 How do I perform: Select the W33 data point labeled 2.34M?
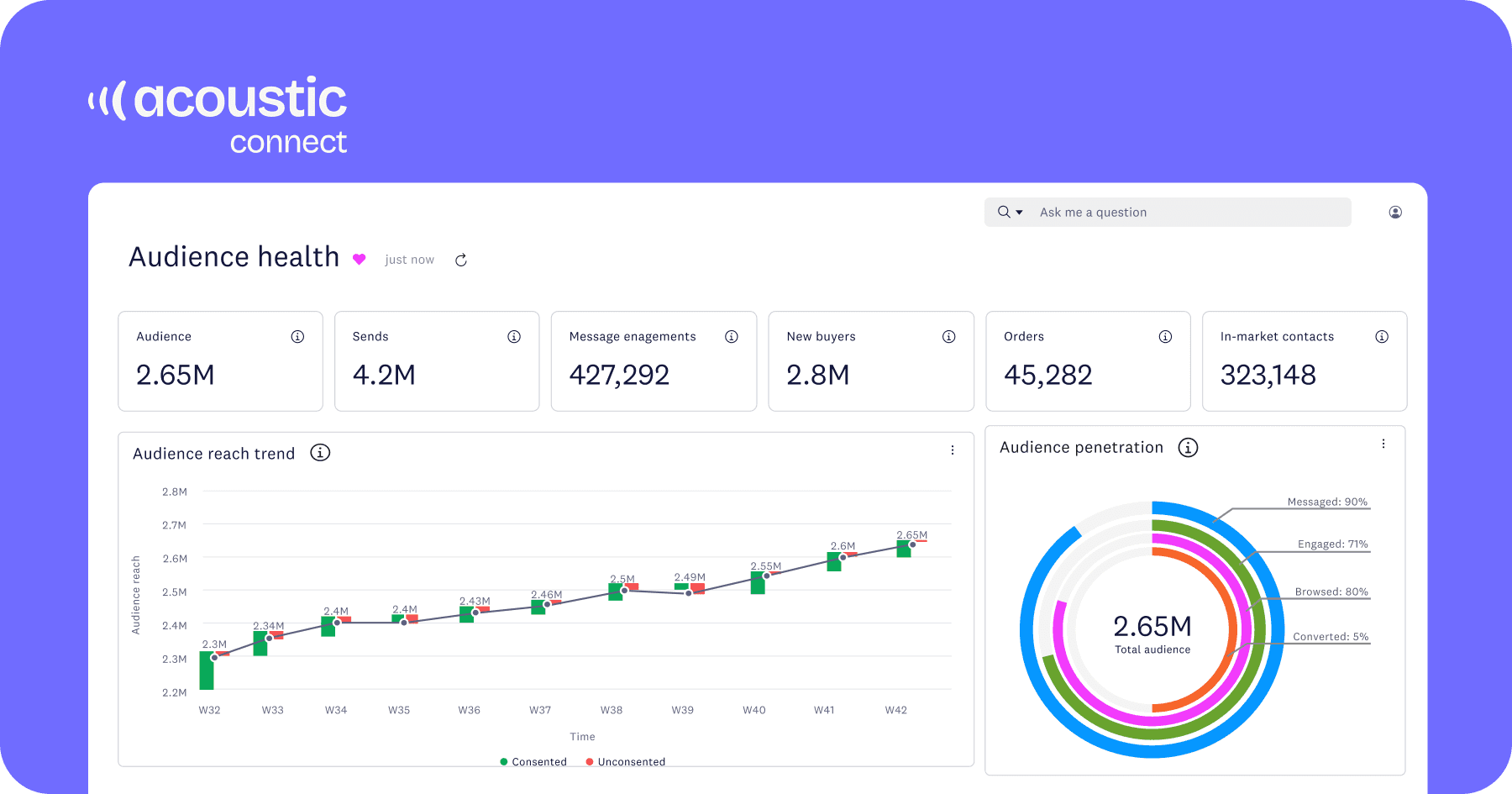[269, 639]
